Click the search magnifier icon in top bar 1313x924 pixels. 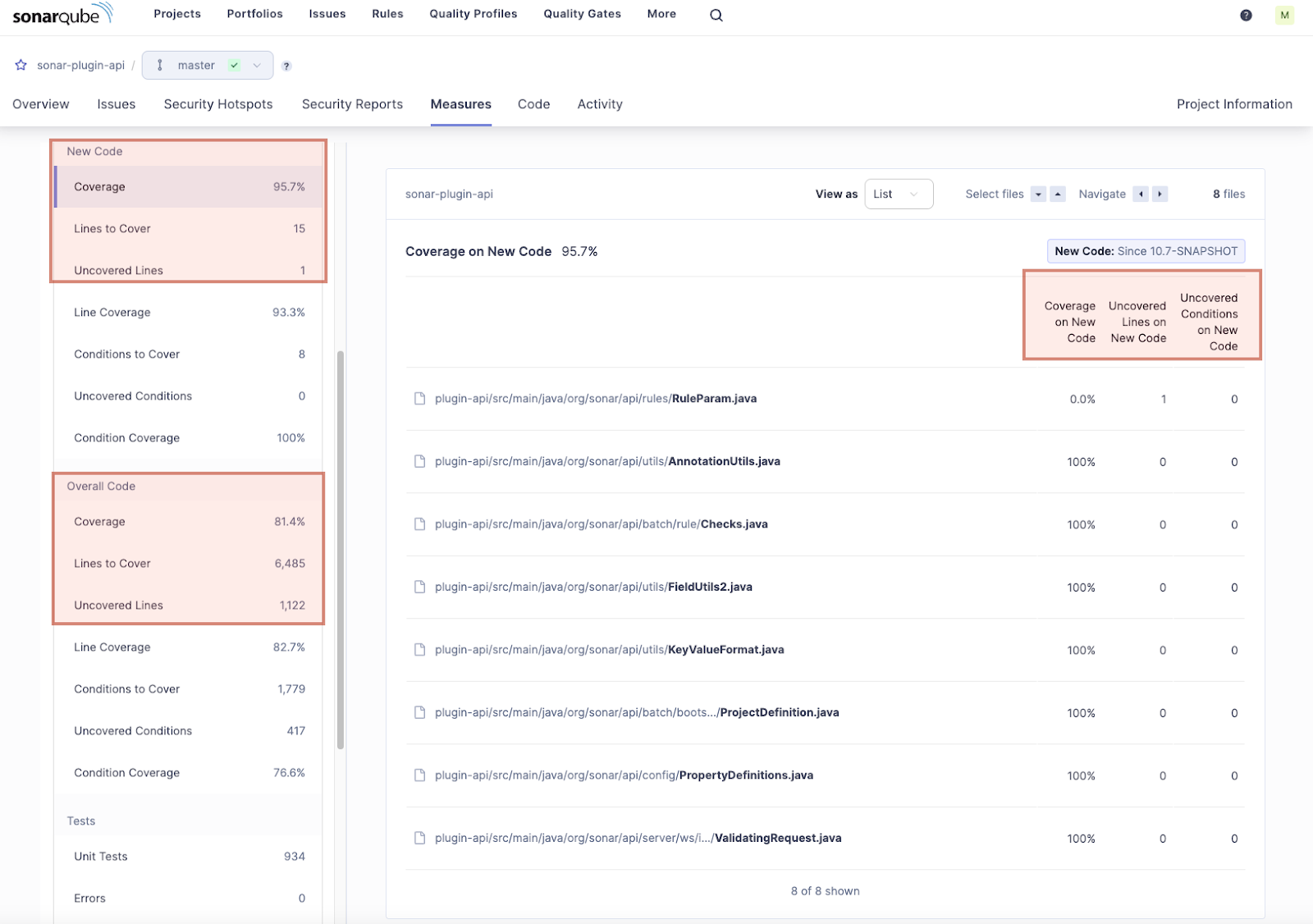point(716,15)
